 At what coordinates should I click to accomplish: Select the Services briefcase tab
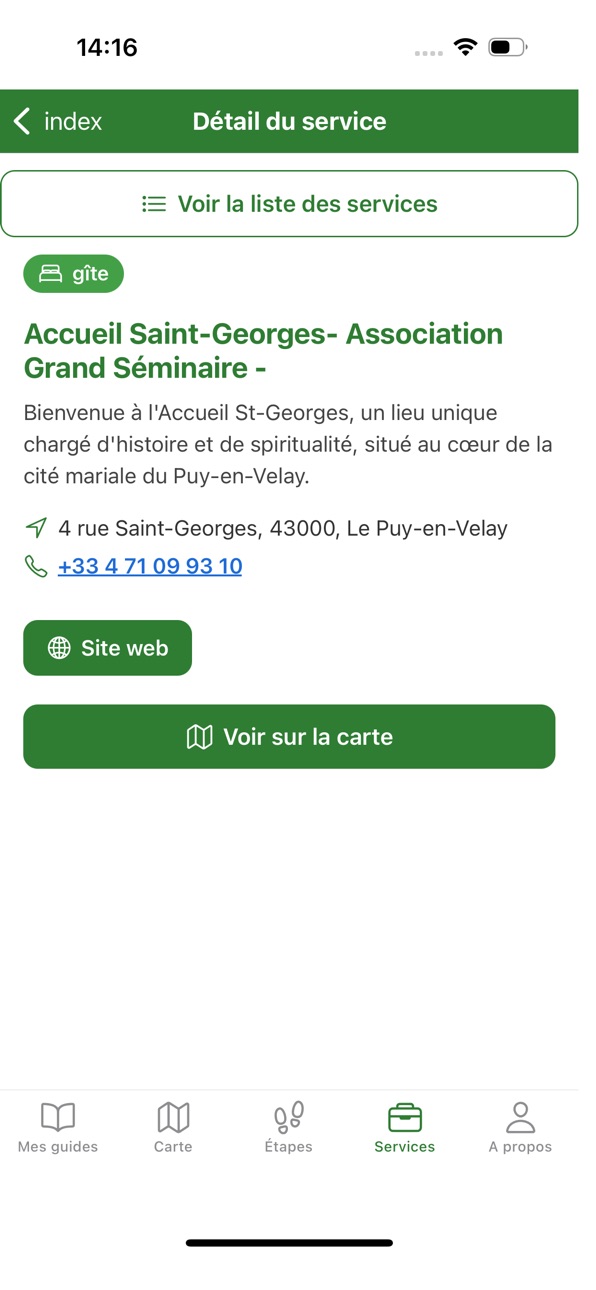[405, 1128]
